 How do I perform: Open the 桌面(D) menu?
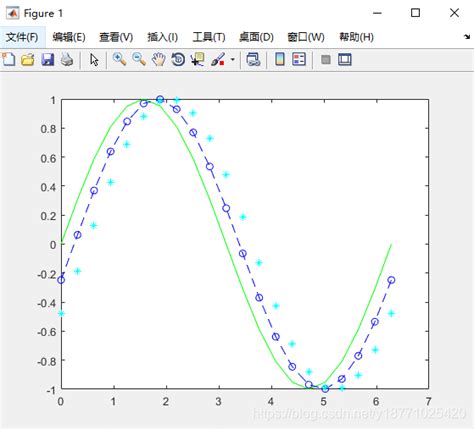pyautogui.click(x=256, y=37)
